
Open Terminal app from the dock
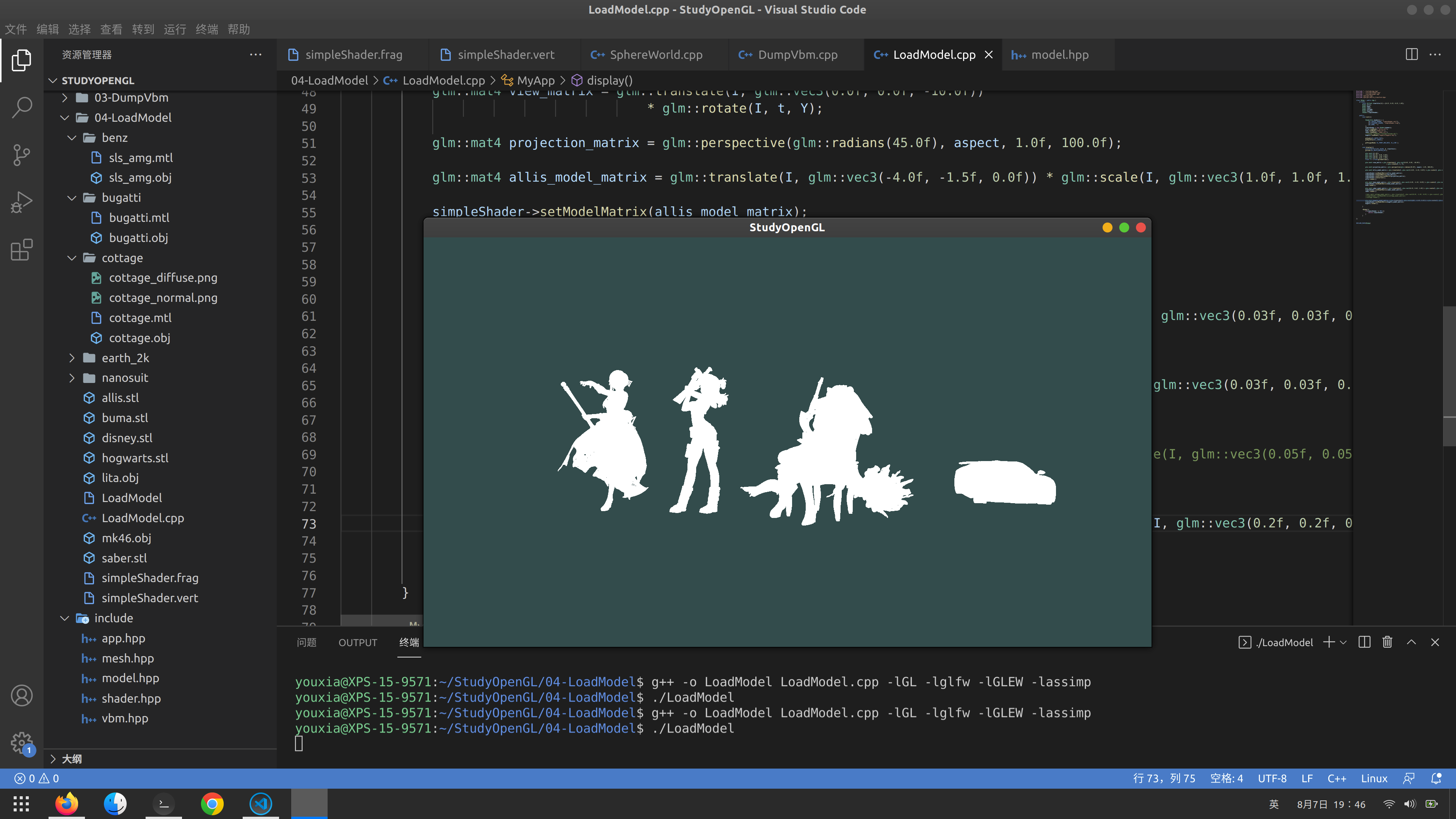[x=163, y=803]
